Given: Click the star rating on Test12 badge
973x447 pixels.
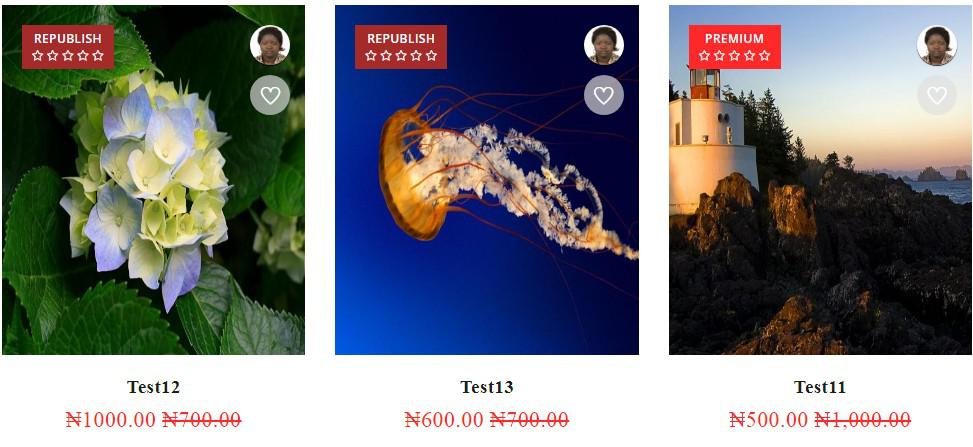Looking at the screenshot, I should (68, 55).
